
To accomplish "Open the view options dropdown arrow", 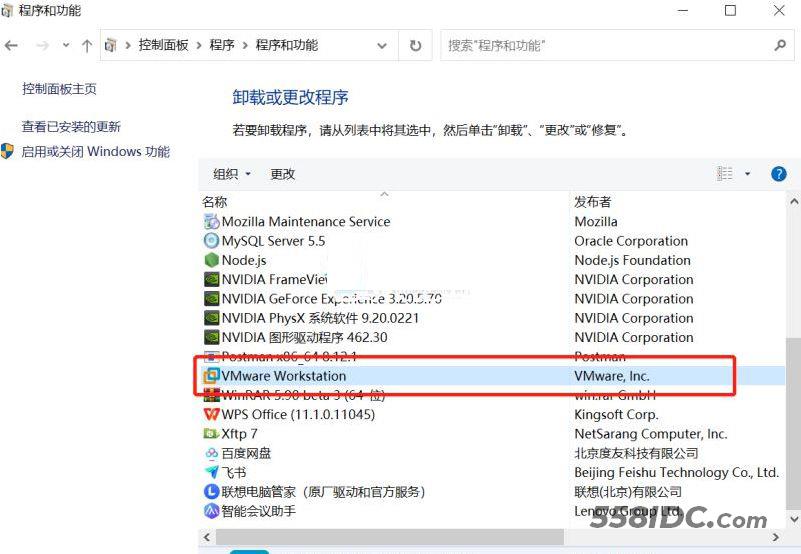I will [747, 174].
